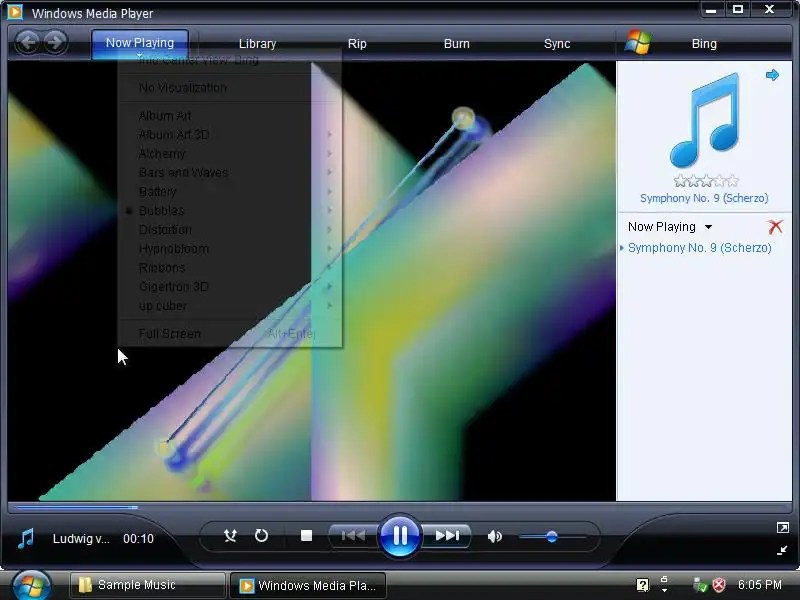Switch to the Sync tab

pyautogui.click(x=557, y=44)
